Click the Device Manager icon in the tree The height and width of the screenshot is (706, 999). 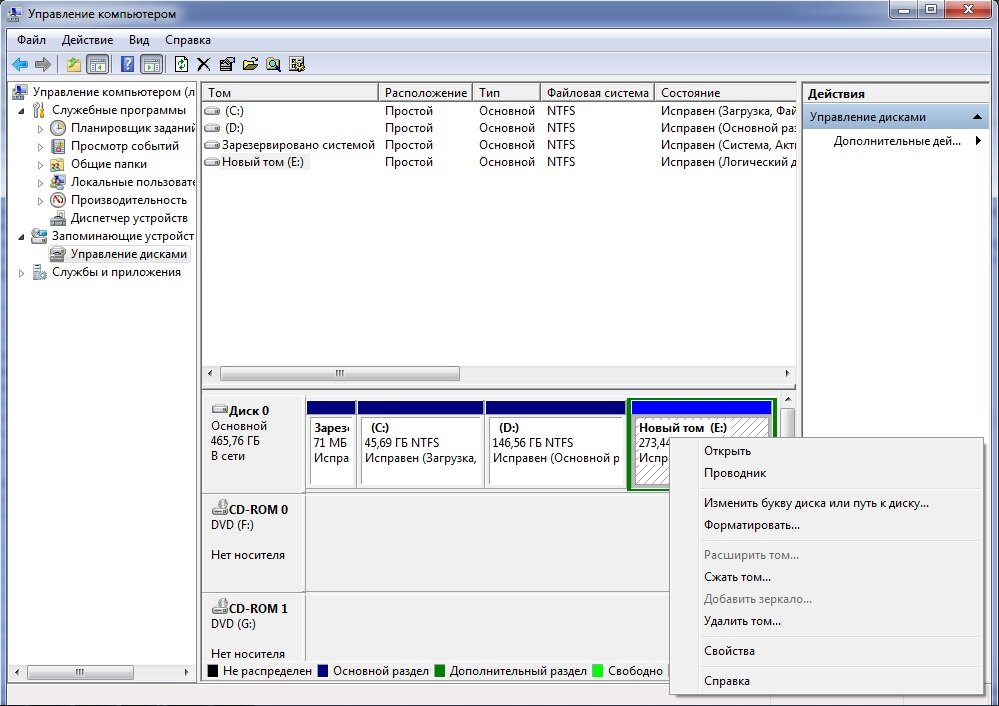pos(58,219)
